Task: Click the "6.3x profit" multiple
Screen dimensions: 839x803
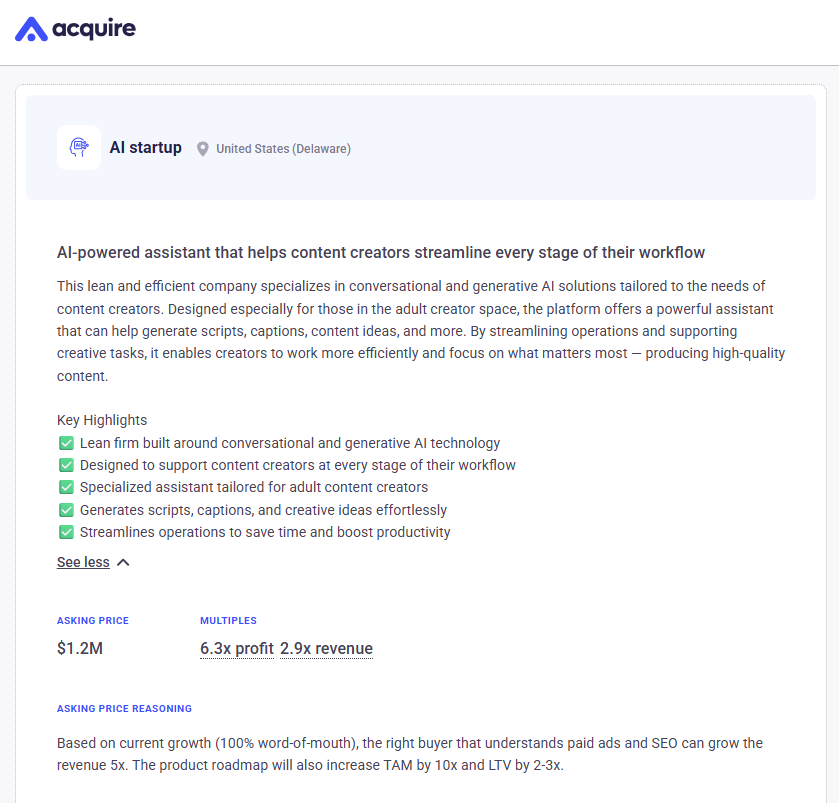Action: pyautogui.click(x=237, y=648)
